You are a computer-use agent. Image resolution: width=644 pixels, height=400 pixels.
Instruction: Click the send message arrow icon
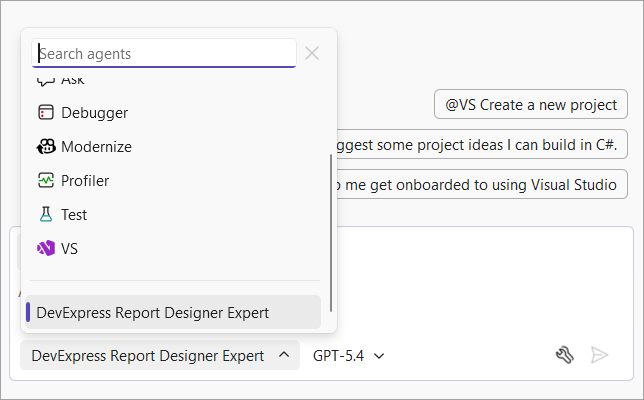coord(599,355)
